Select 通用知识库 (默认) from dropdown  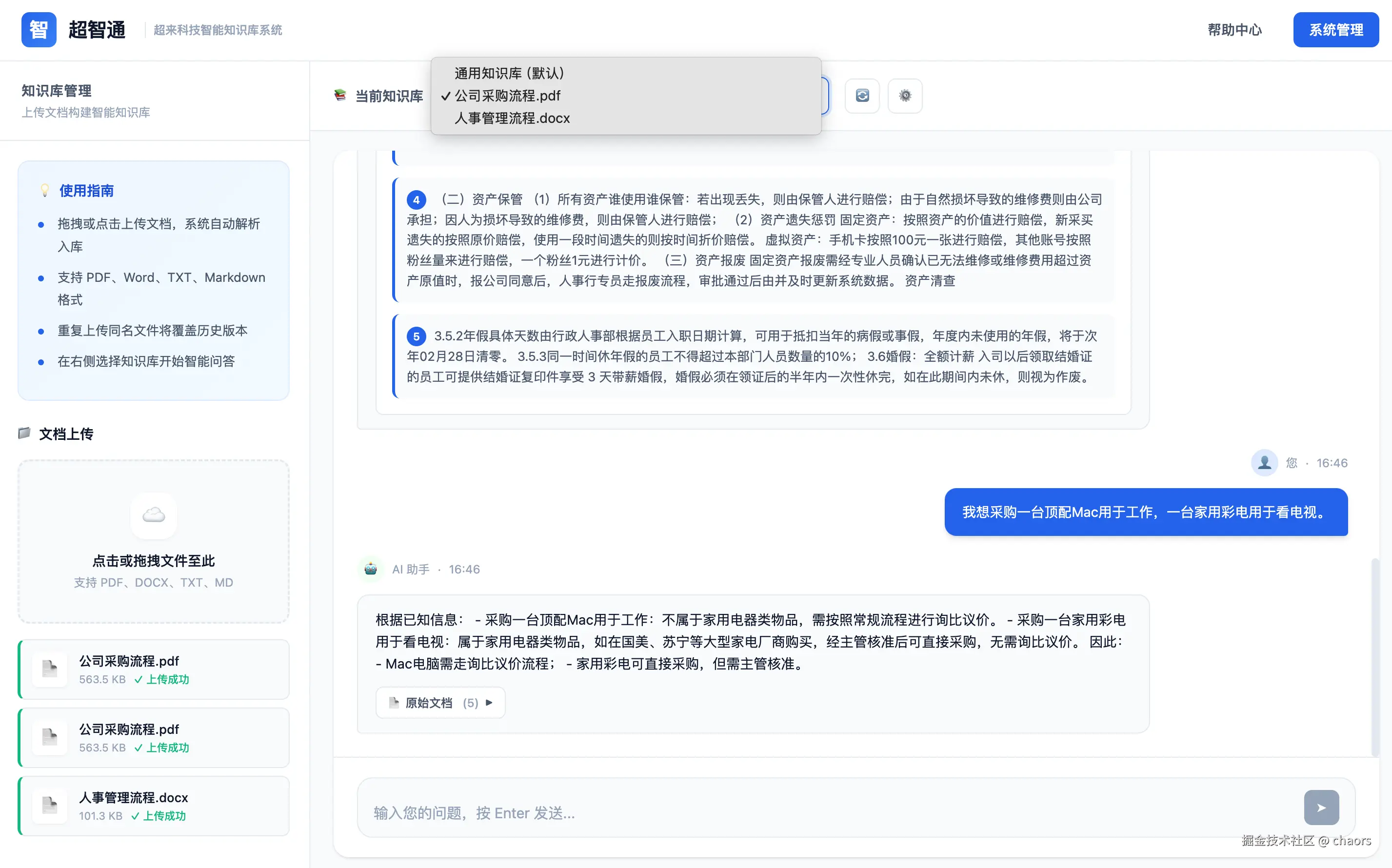click(509, 74)
